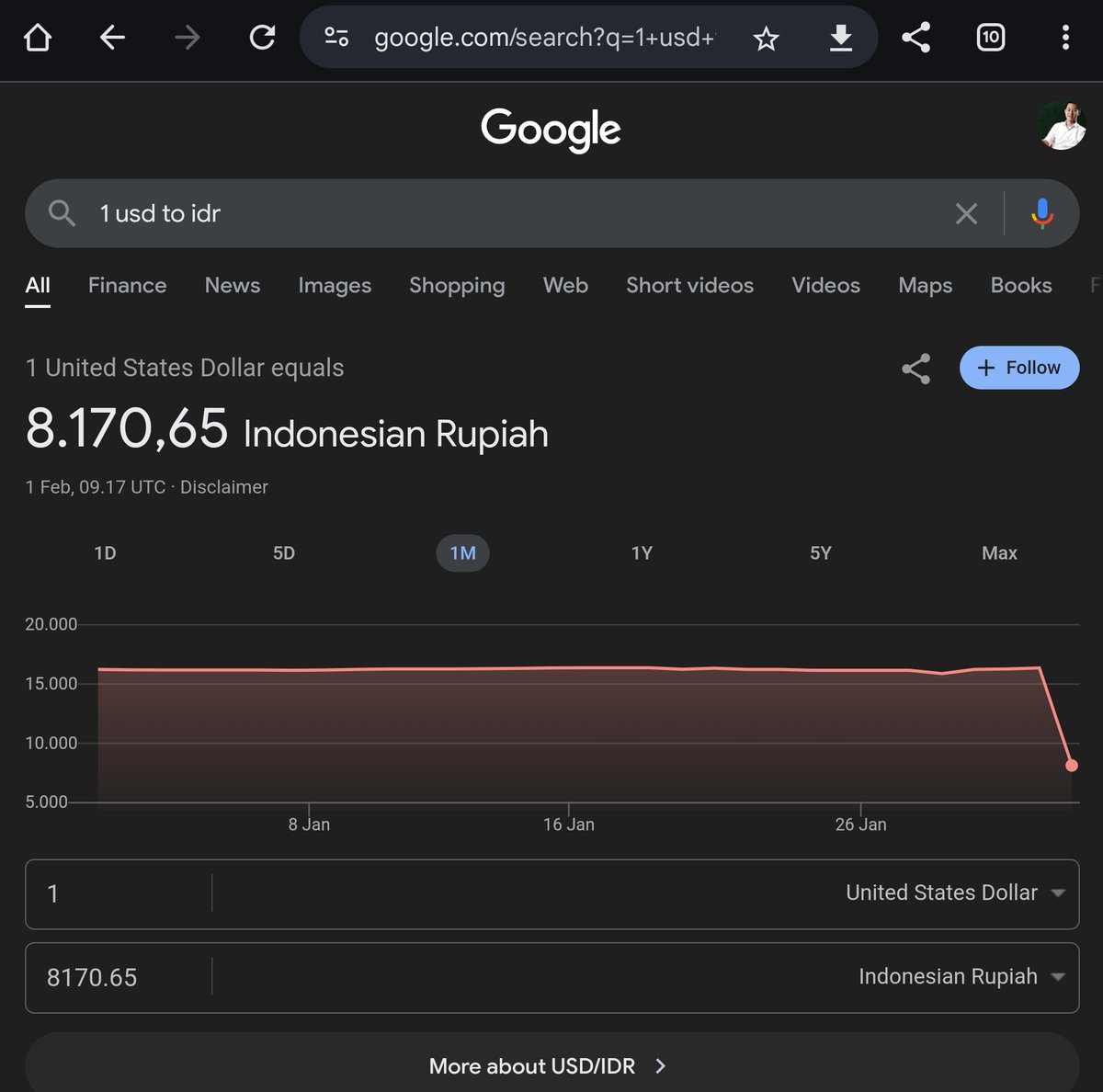
Task: Reload the page with the refresh icon
Action: (263, 38)
